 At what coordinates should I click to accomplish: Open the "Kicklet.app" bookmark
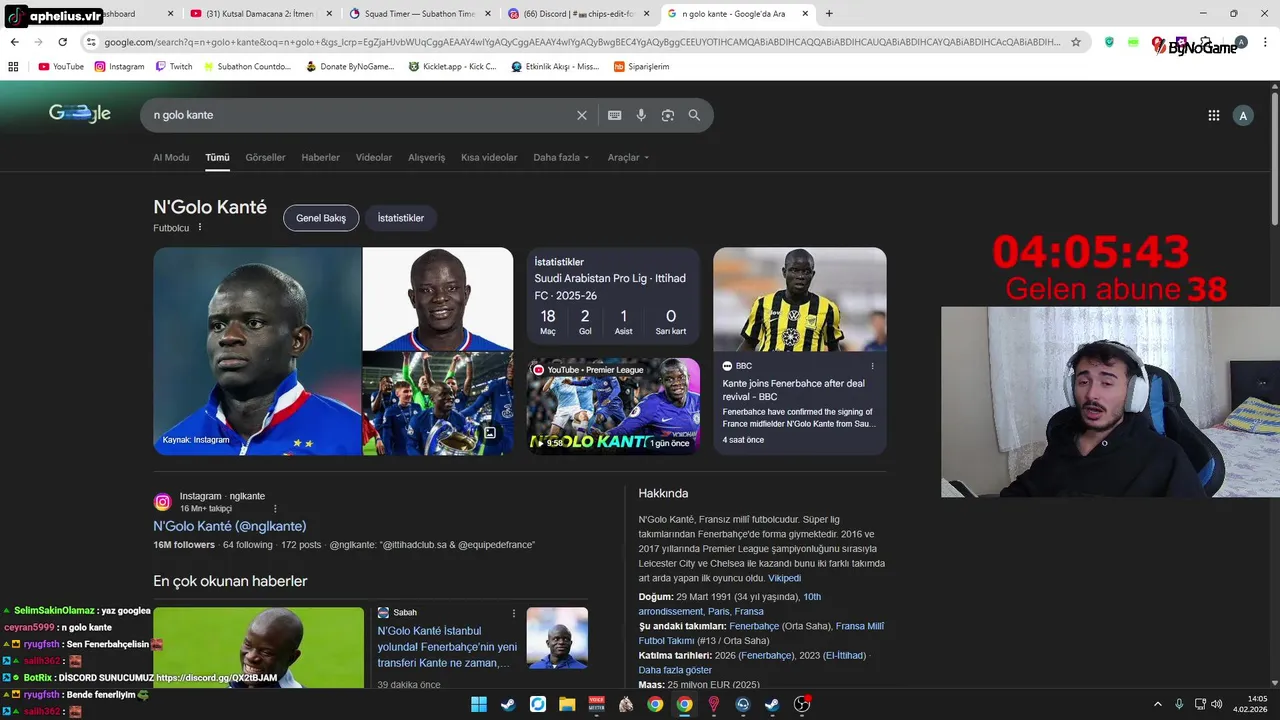[x=453, y=67]
